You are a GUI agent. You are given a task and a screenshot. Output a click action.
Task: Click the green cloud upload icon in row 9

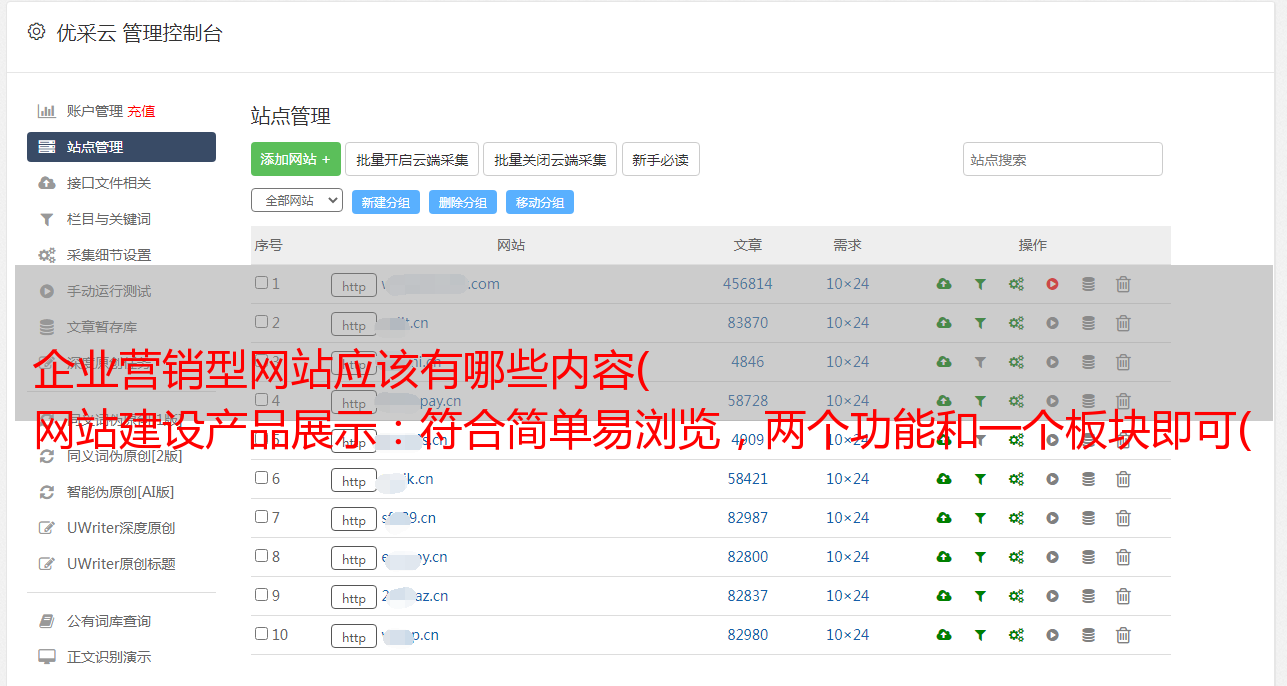click(943, 596)
